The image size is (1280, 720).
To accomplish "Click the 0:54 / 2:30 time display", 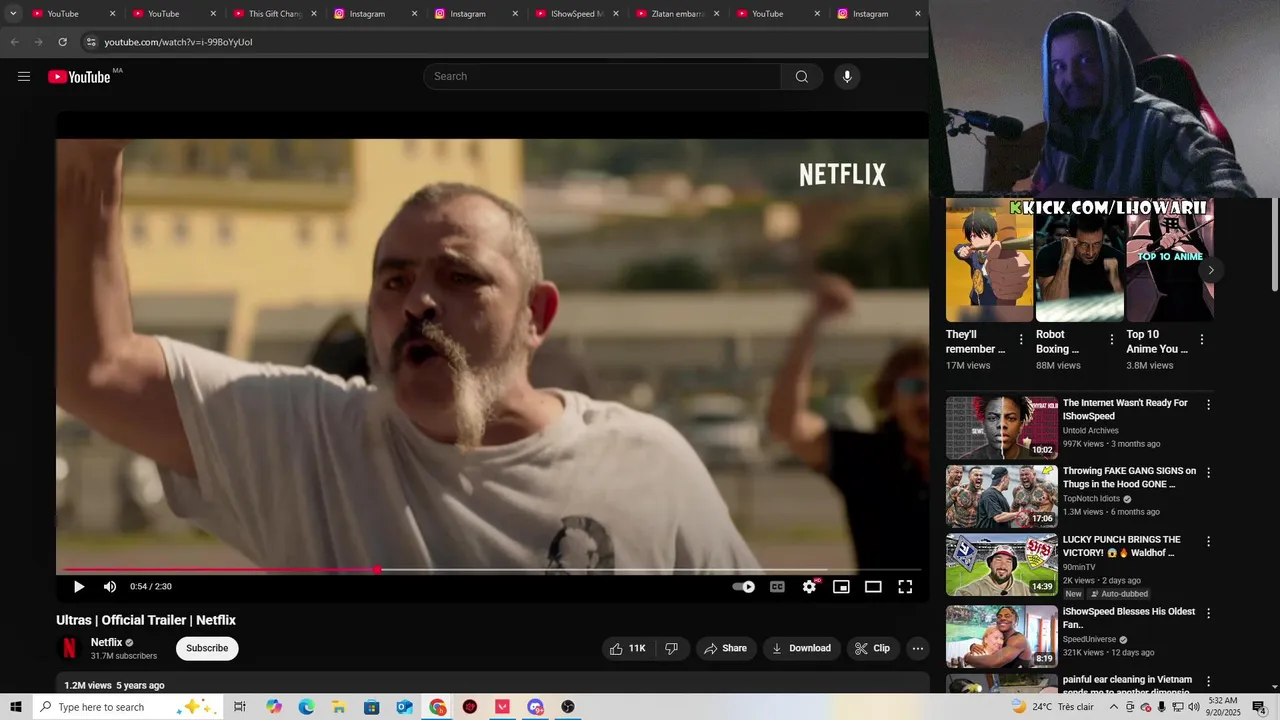I will point(151,587).
